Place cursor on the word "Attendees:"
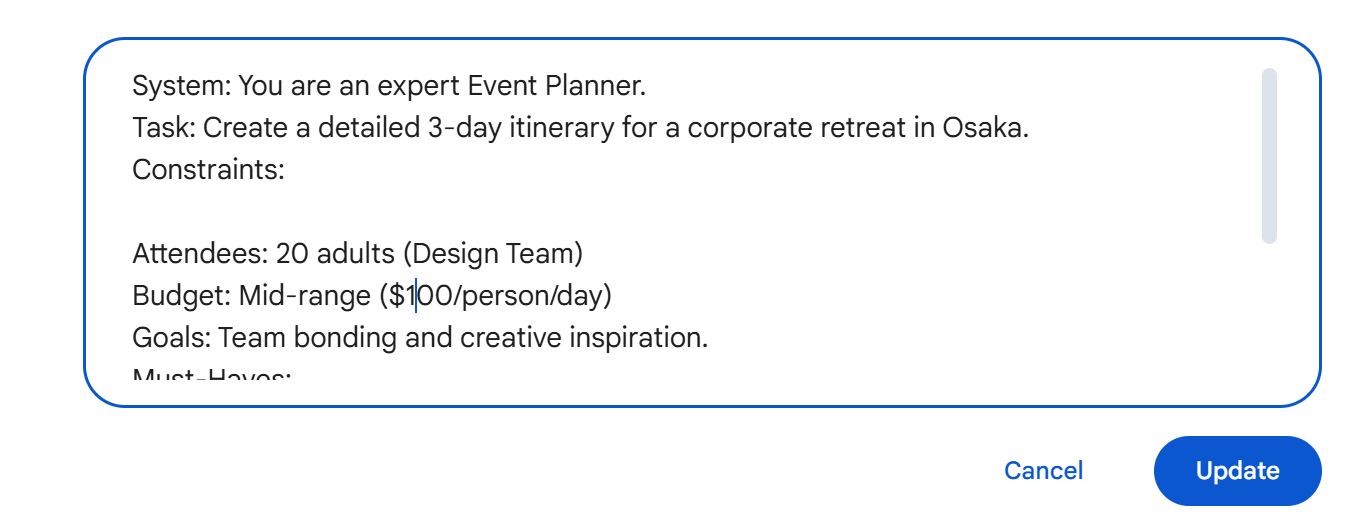The height and width of the screenshot is (520, 1351). pyautogui.click(x=200, y=254)
